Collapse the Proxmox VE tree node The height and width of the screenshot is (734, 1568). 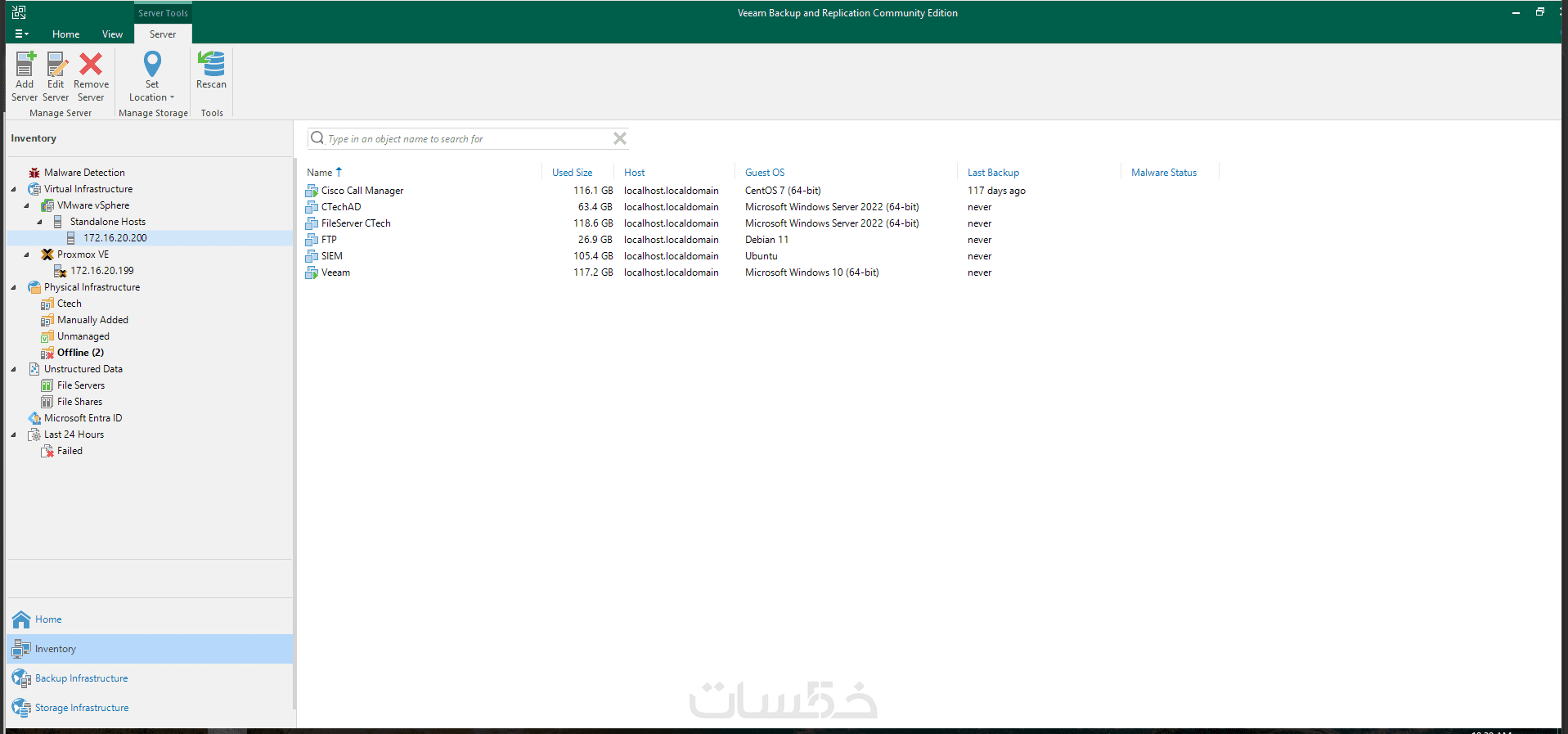click(26, 254)
